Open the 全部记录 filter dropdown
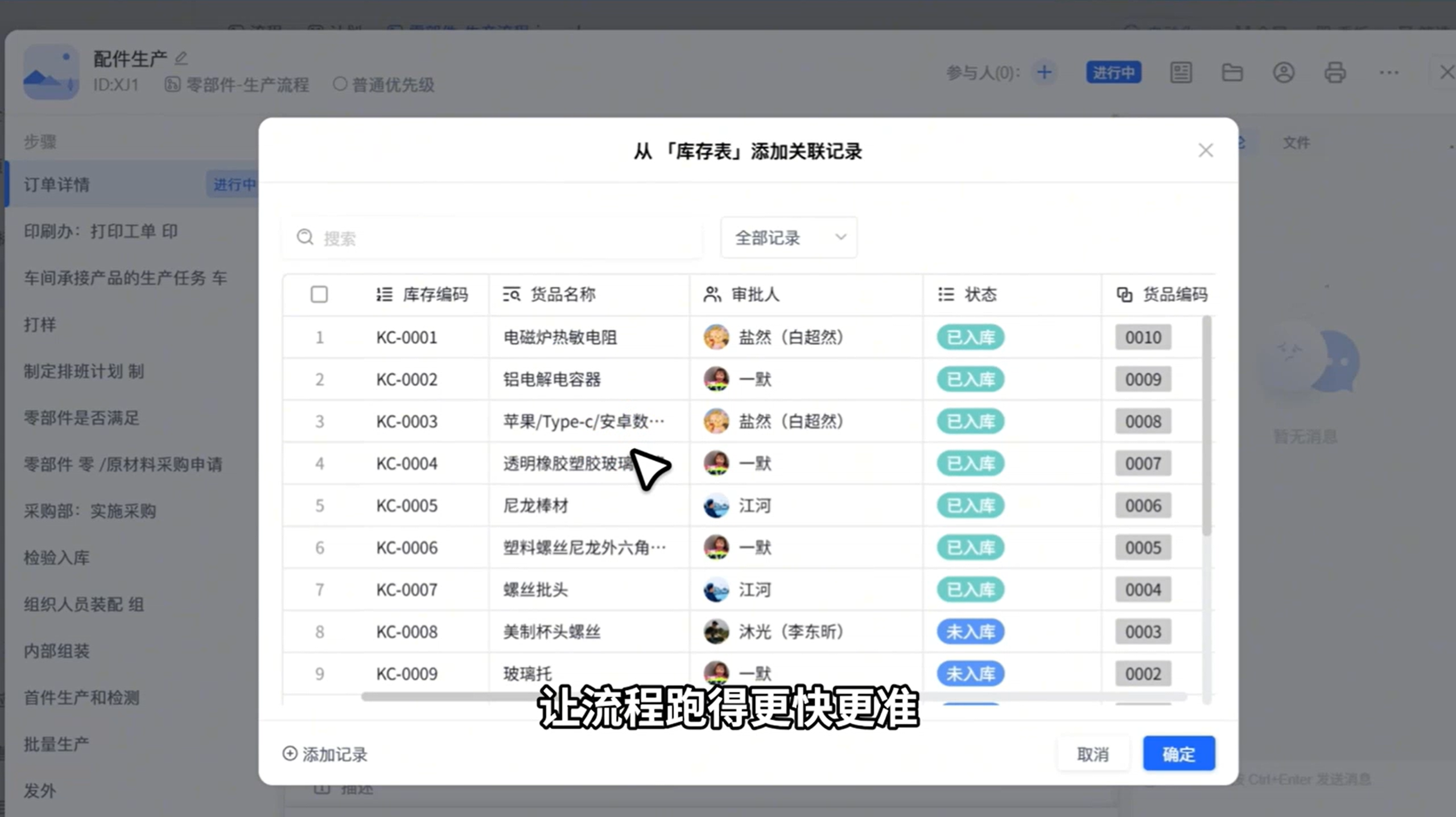Image resolution: width=1456 pixels, height=817 pixels. click(789, 237)
